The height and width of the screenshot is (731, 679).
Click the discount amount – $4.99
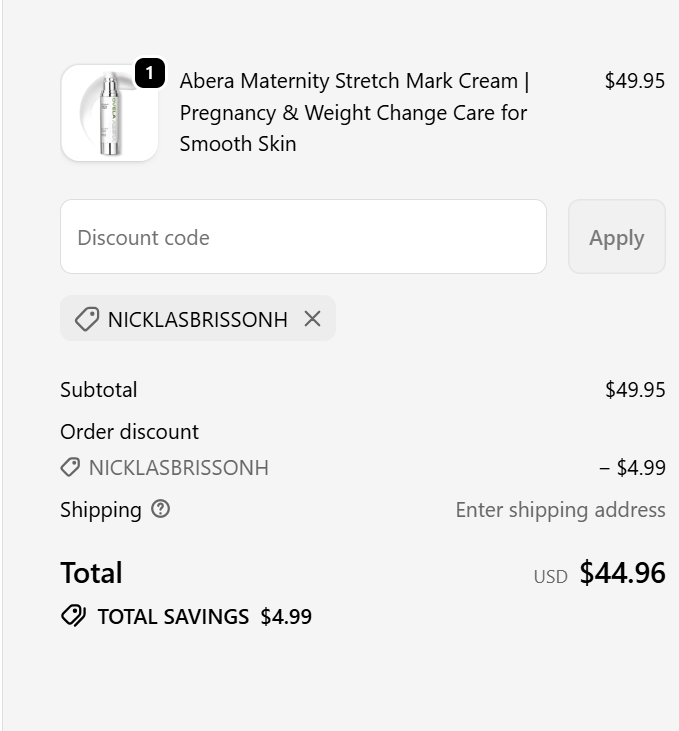coord(632,467)
